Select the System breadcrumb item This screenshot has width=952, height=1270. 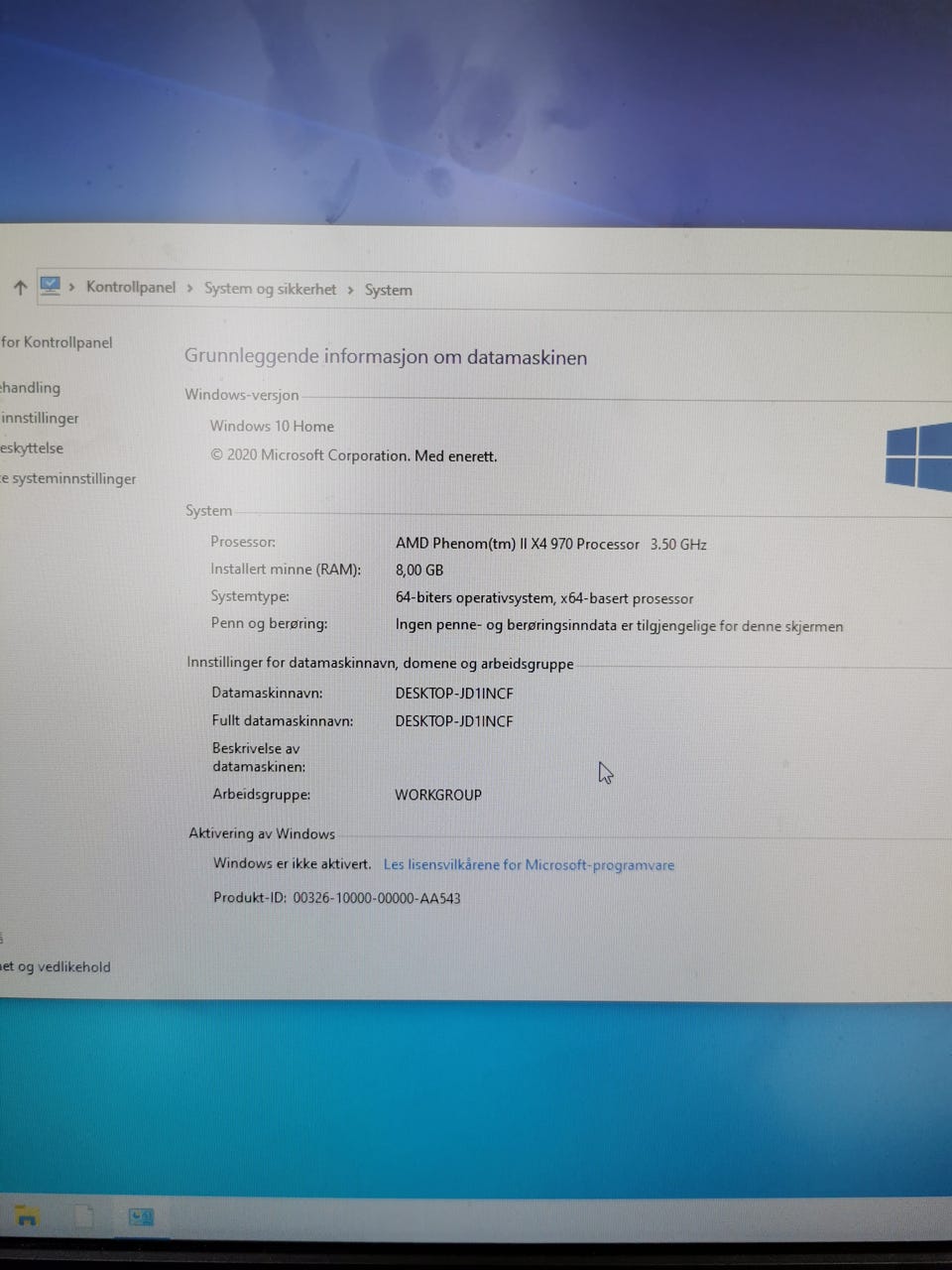(x=388, y=290)
